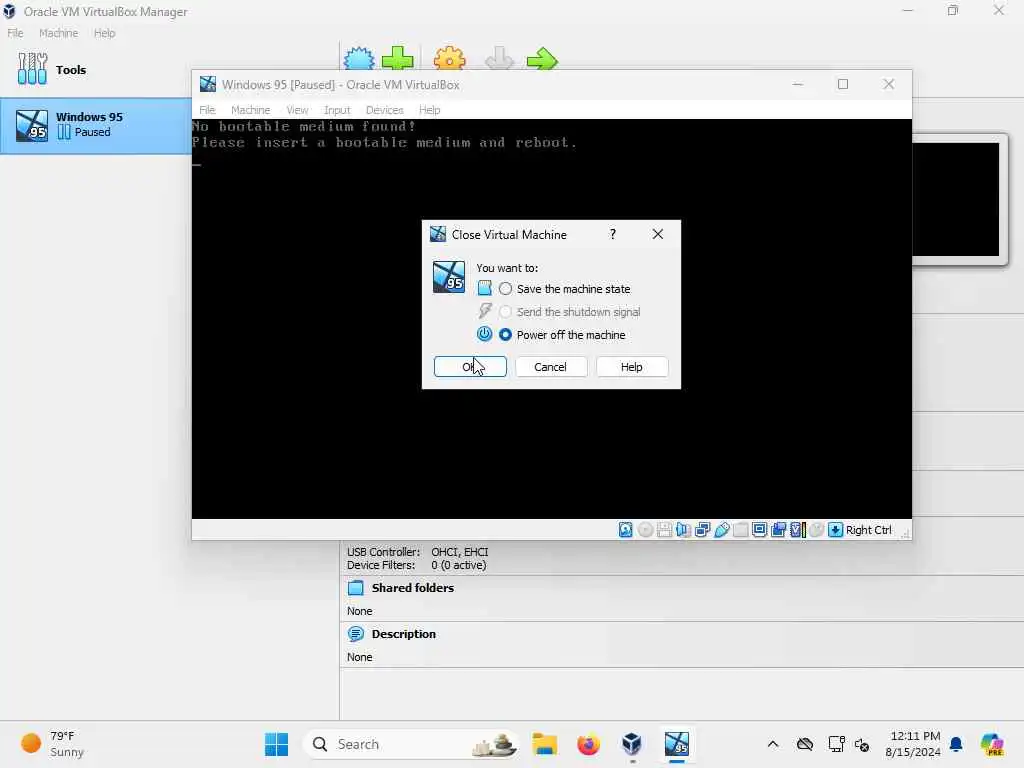Screen dimensions: 1024x768
Task: Open notification bell in system tray
Action: [955, 744]
